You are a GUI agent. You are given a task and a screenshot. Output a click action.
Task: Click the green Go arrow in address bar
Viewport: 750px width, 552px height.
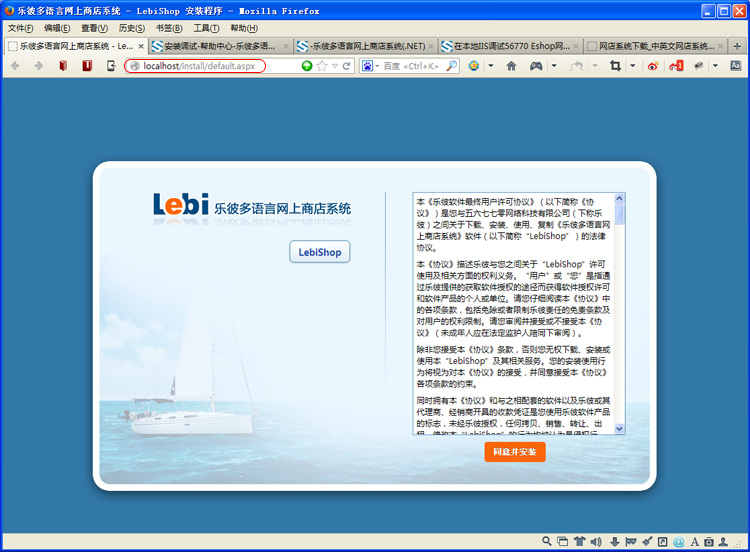[307, 66]
